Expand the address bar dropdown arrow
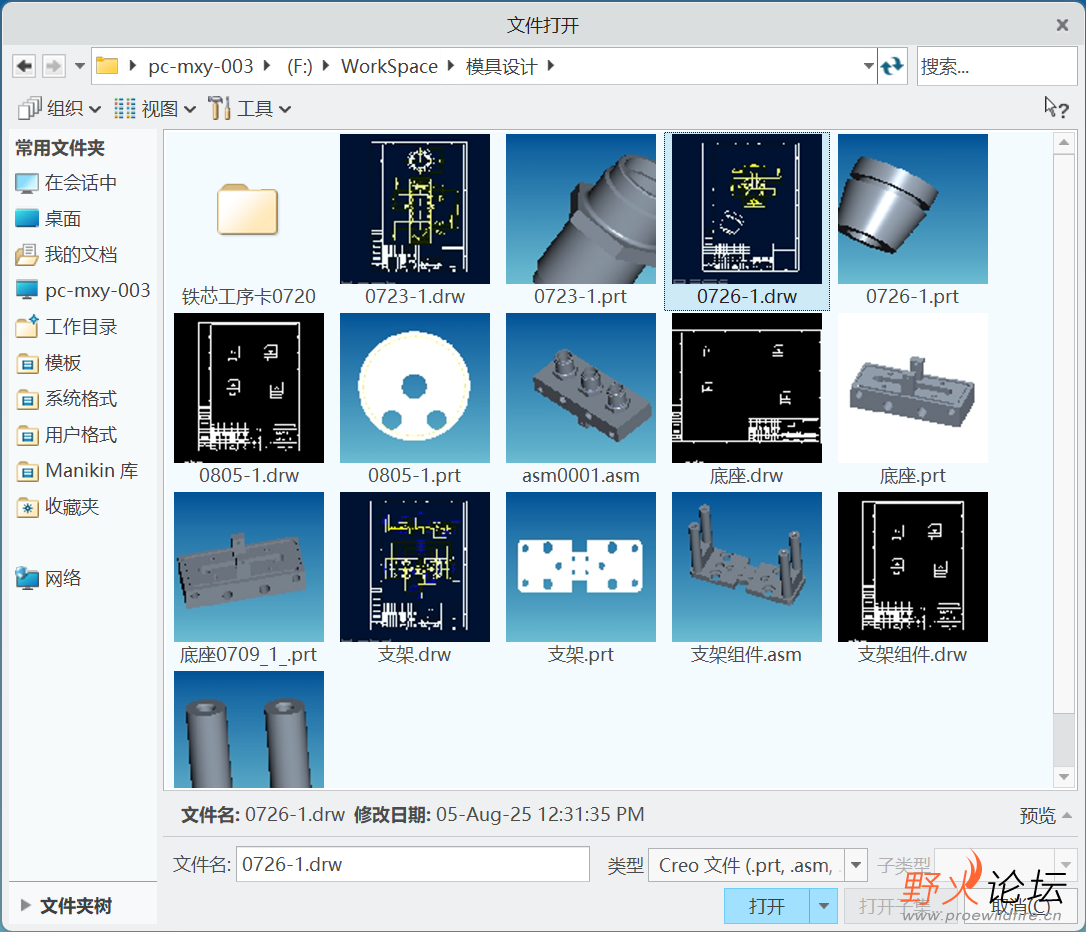 click(x=869, y=66)
